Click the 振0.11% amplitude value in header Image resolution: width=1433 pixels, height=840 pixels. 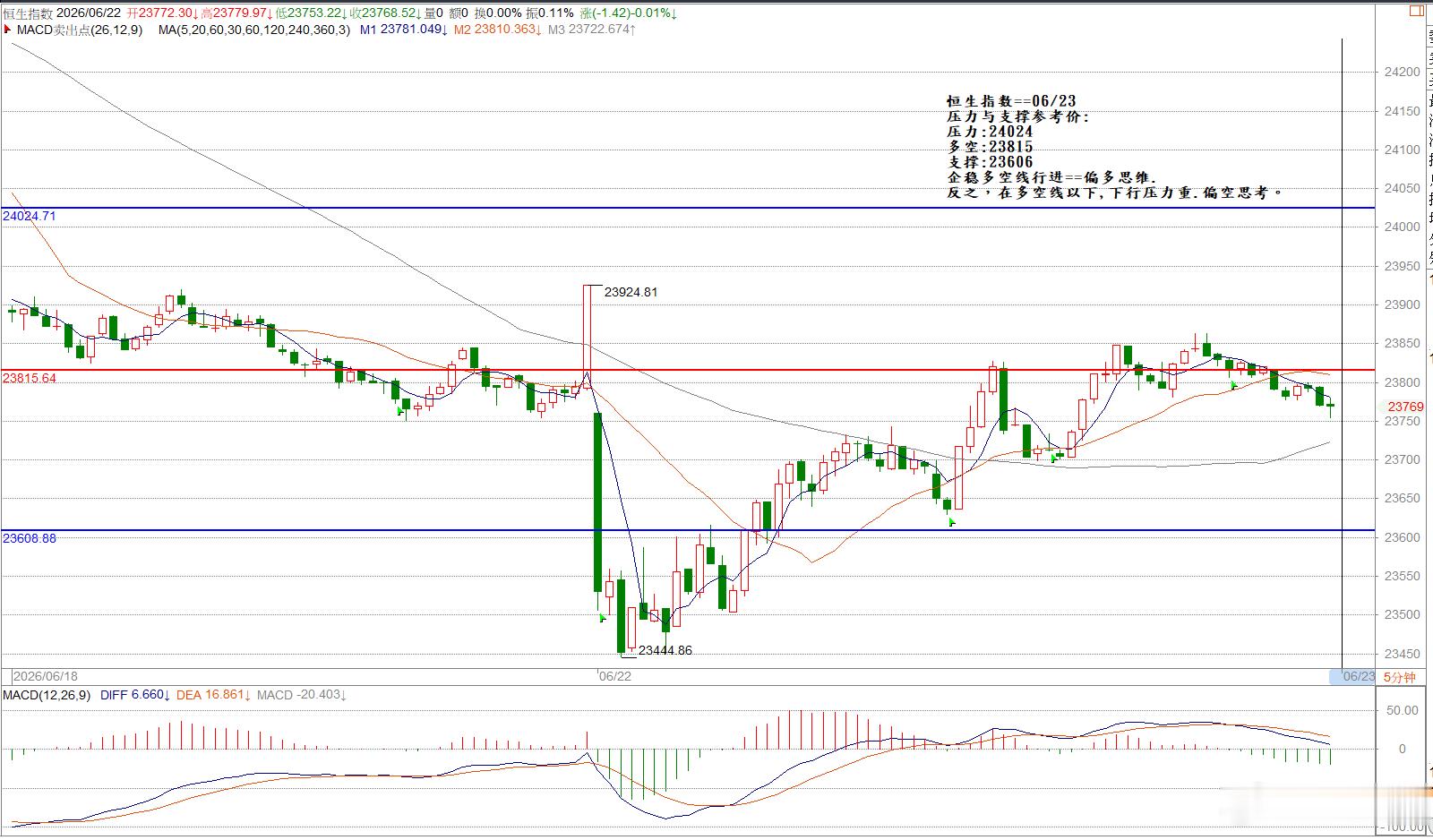[549, 13]
